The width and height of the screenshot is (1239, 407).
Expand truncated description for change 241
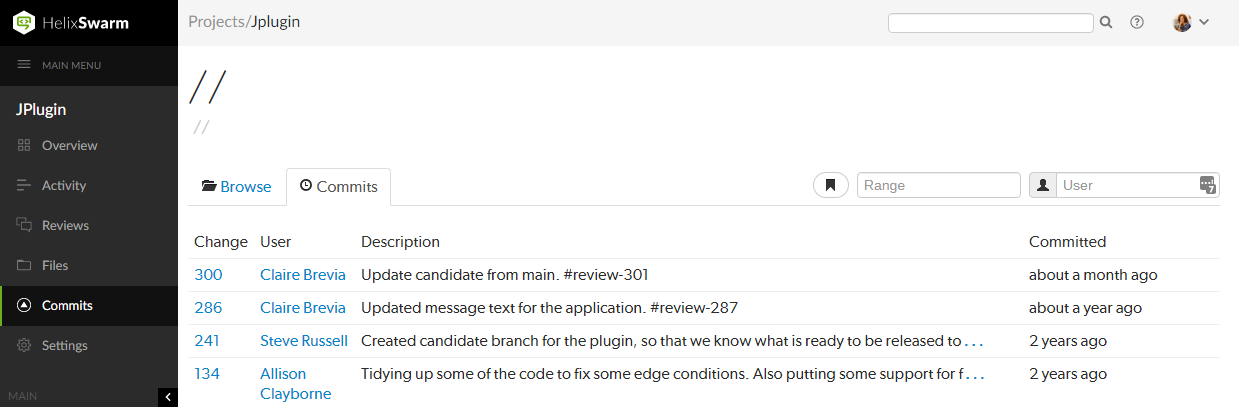point(974,341)
